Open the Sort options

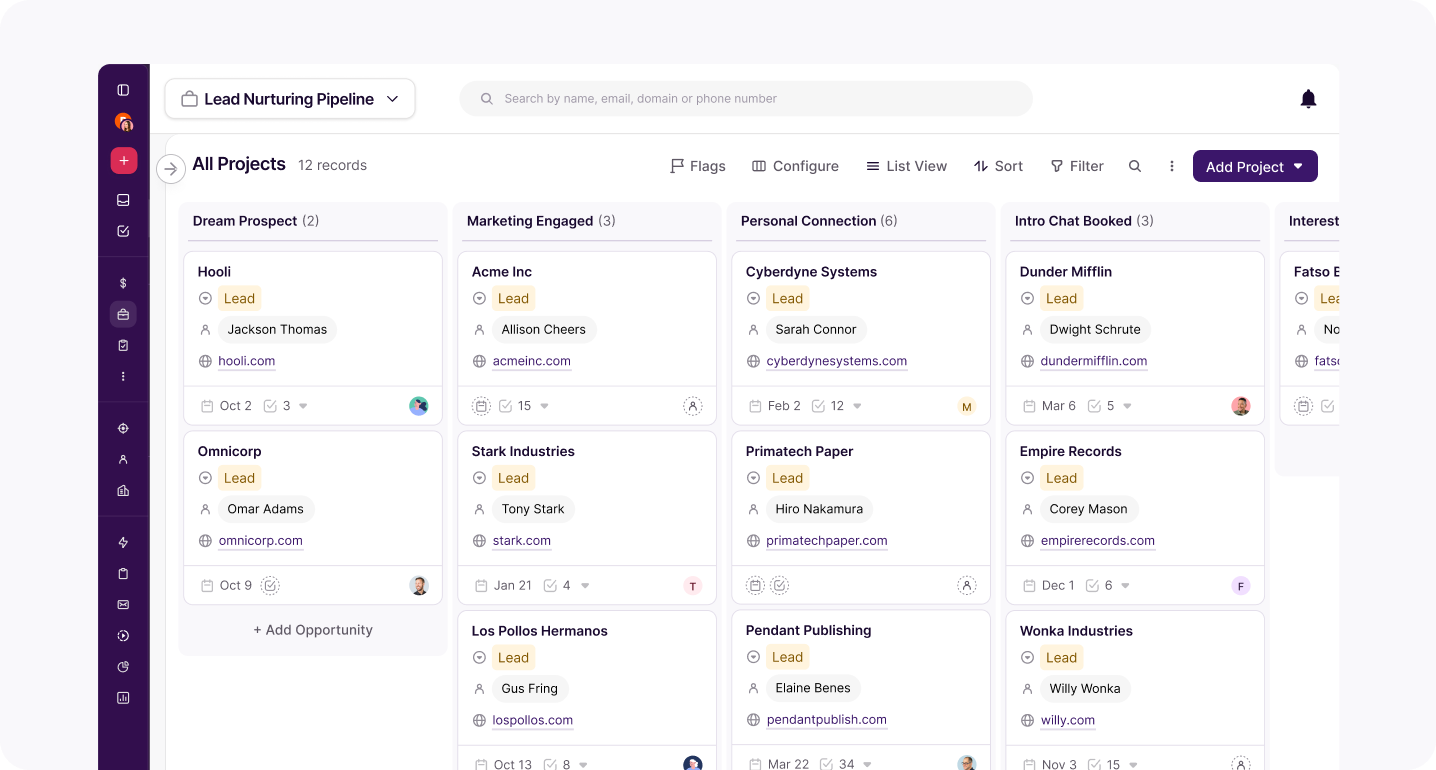[x=998, y=166]
